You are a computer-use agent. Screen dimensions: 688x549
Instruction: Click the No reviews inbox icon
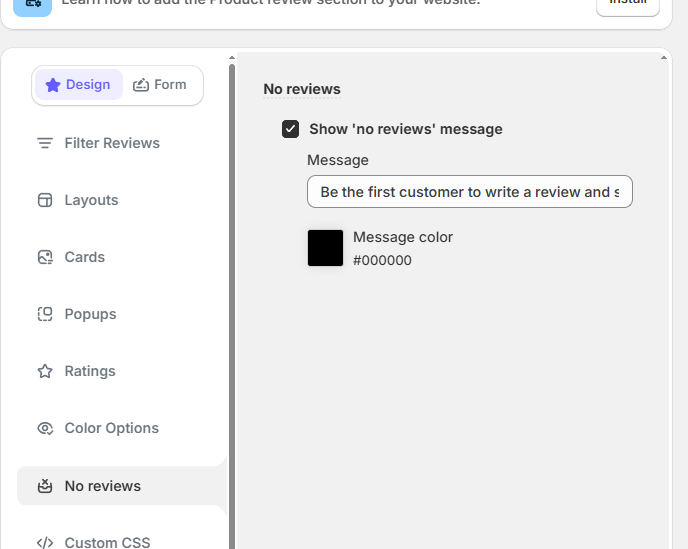45,486
